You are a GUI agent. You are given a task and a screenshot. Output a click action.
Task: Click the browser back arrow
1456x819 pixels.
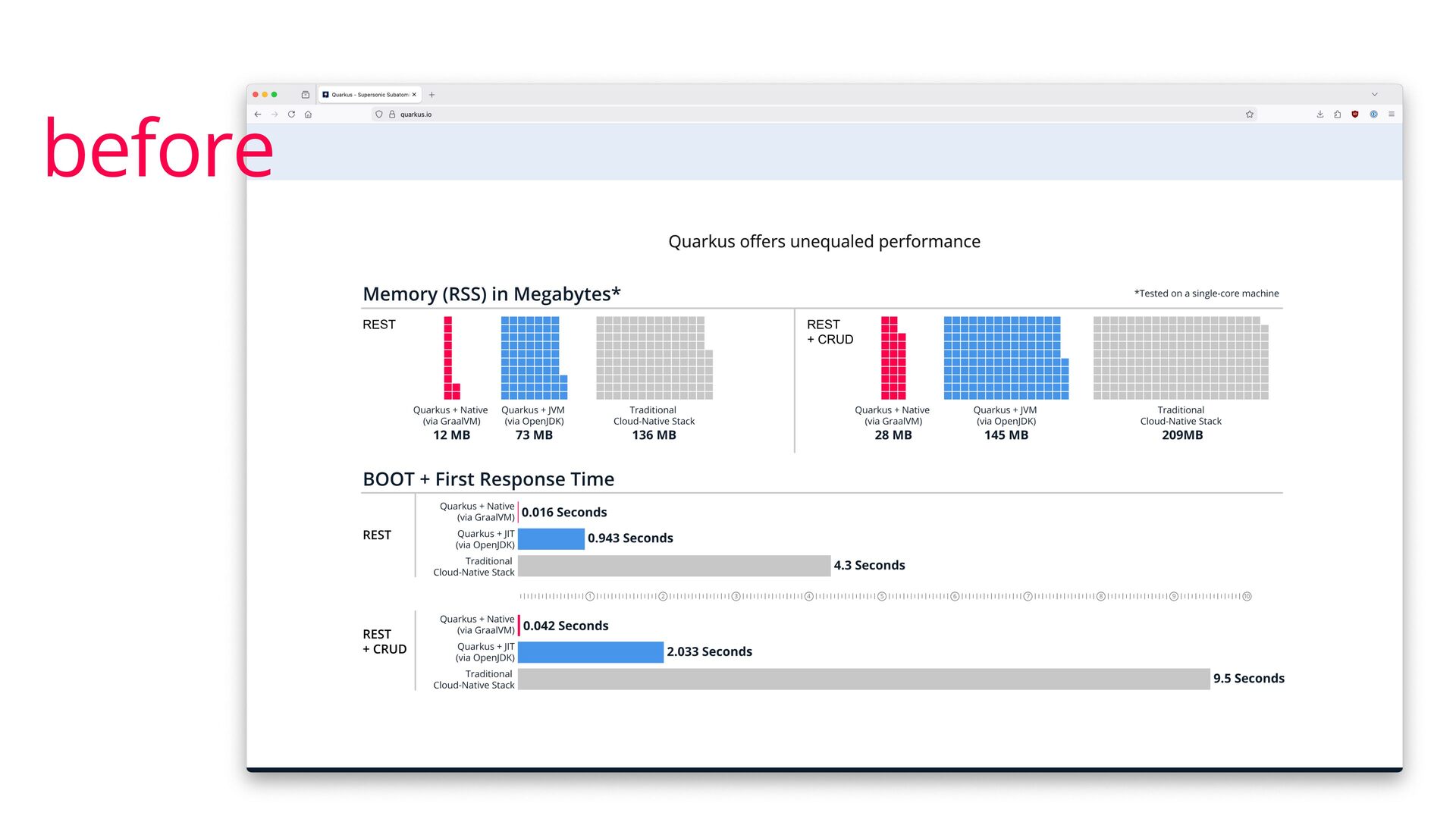pos(258,115)
